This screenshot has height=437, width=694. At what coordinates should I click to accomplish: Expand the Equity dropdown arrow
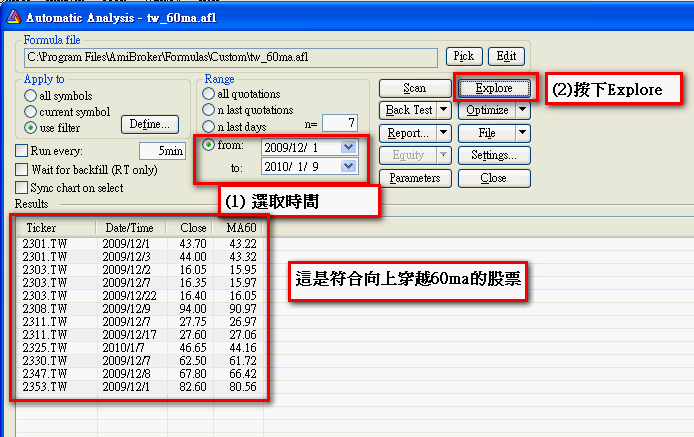[443, 155]
